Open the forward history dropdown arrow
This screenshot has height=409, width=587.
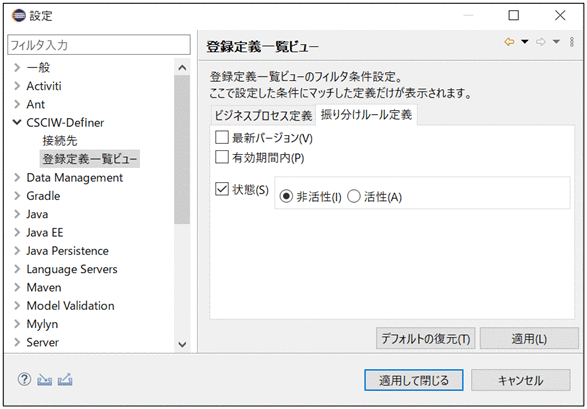point(556,42)
